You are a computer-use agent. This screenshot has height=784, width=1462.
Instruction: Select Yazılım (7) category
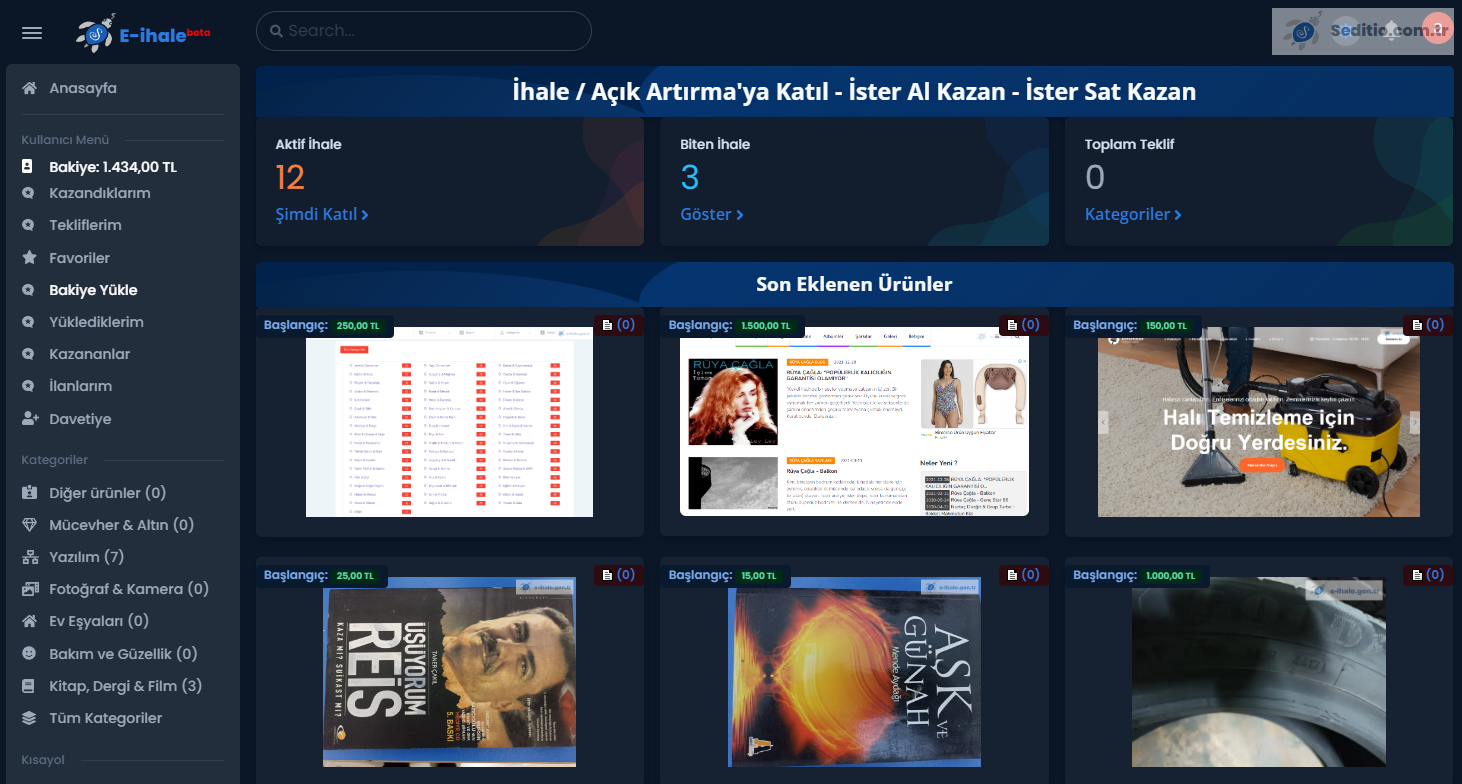tap(86, 557)
